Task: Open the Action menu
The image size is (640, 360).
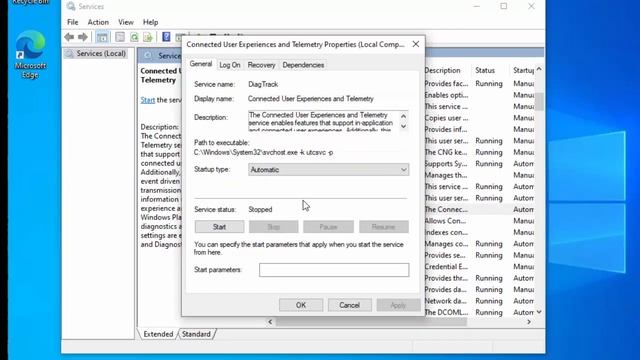Action: pos(98,22)
